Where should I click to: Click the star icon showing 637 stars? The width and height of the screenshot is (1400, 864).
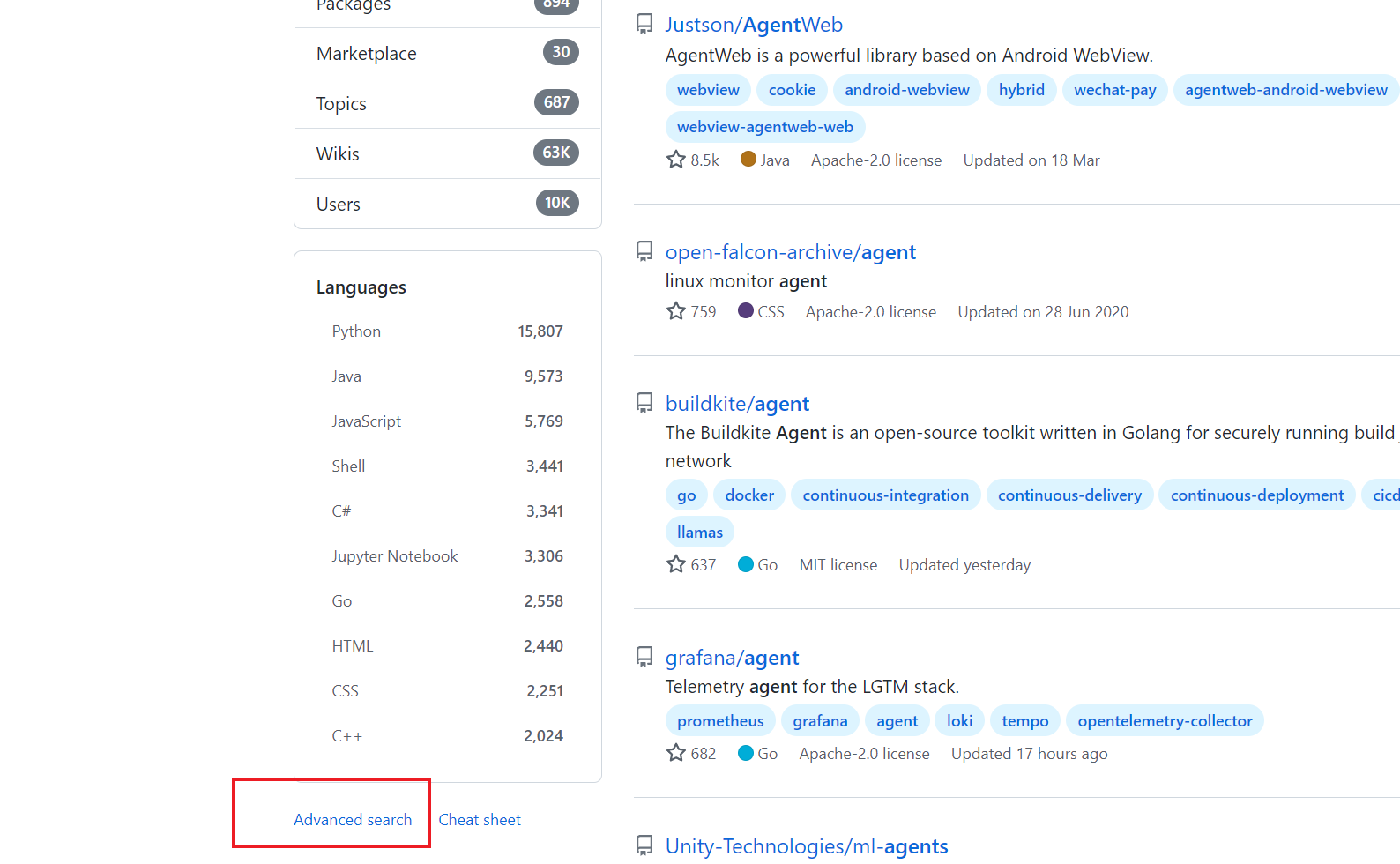(x=675, y=564)
